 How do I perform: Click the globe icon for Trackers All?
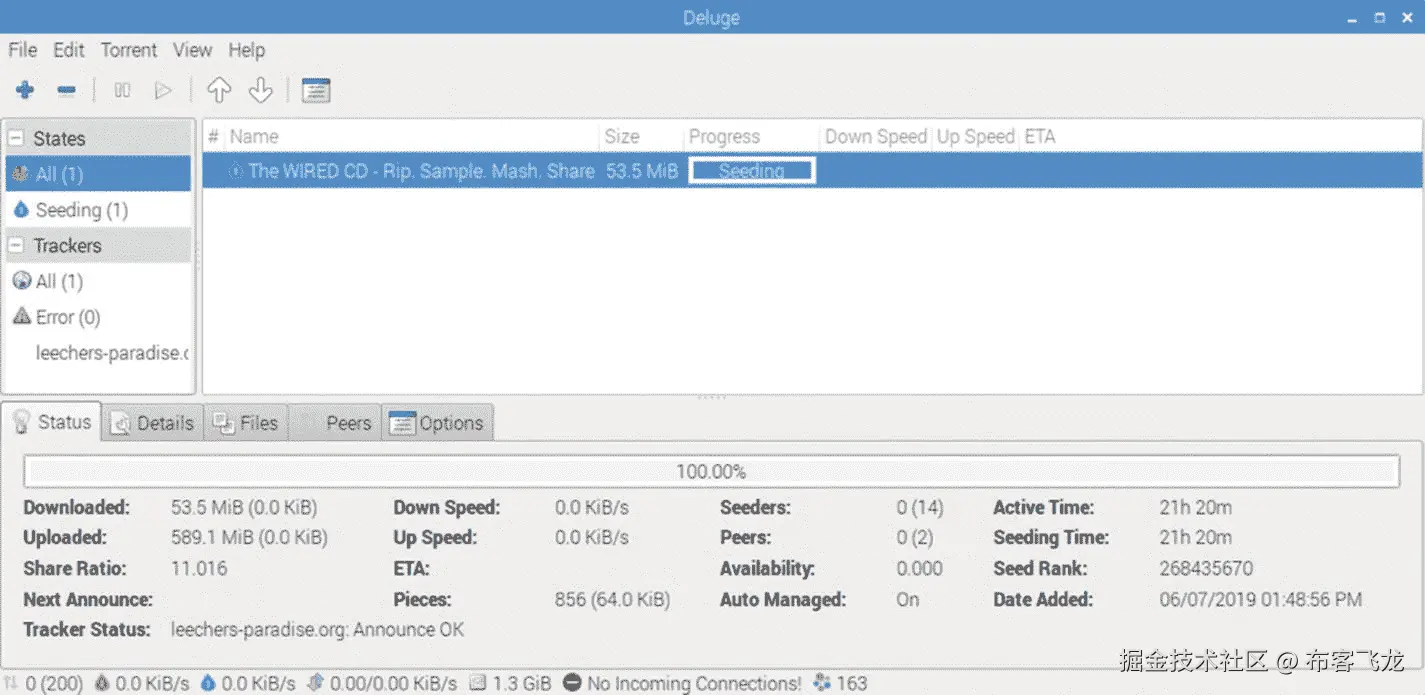[x=21, y=281]
